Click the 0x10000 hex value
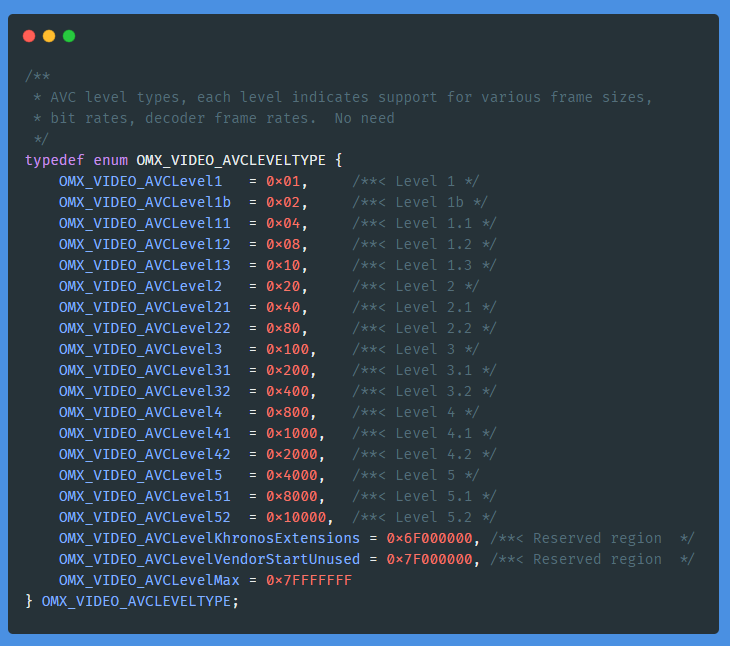The width and height of the screenshot is (730, 646). [295, 517]
